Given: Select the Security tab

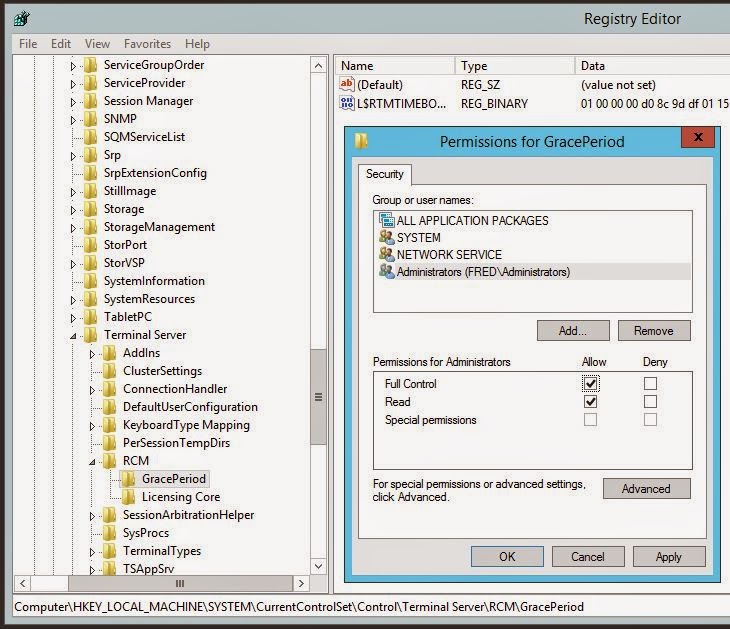Looking at the screenshot, I should [x=385, y=174].
